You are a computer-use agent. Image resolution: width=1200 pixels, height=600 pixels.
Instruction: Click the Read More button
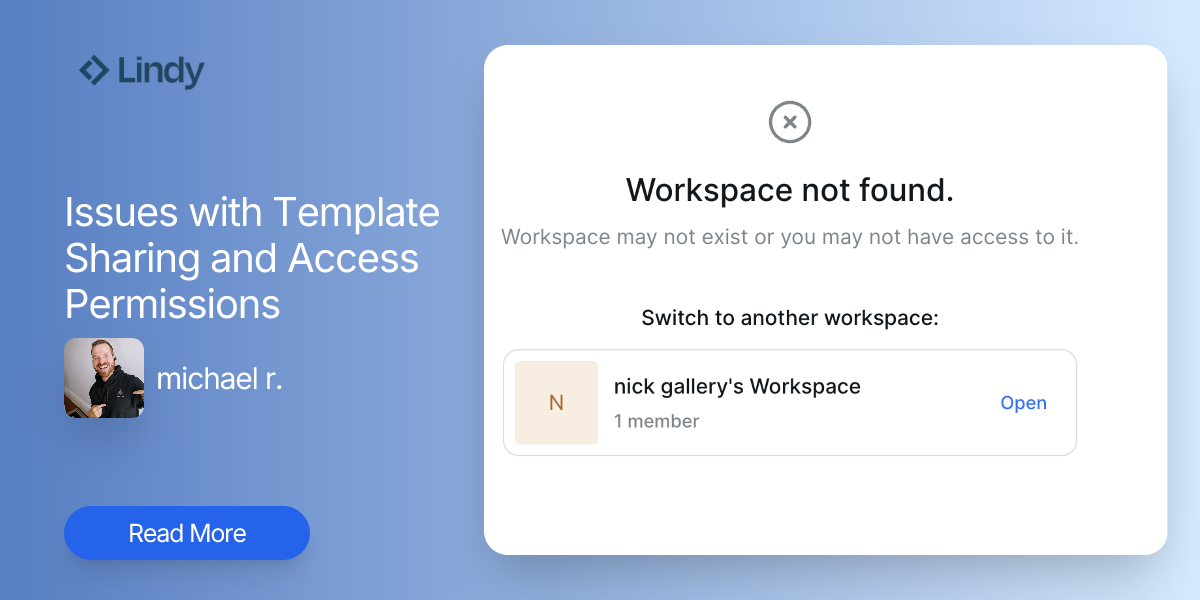coord(186,533)
